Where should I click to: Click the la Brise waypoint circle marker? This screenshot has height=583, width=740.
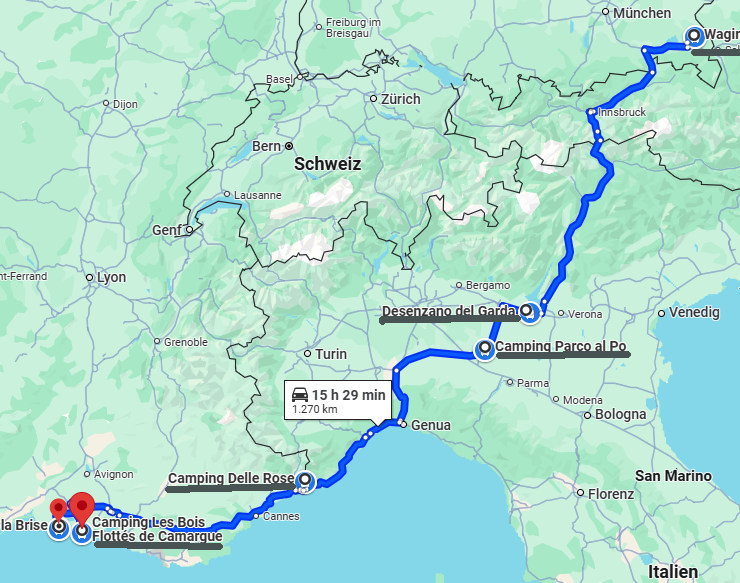(59, 528)
